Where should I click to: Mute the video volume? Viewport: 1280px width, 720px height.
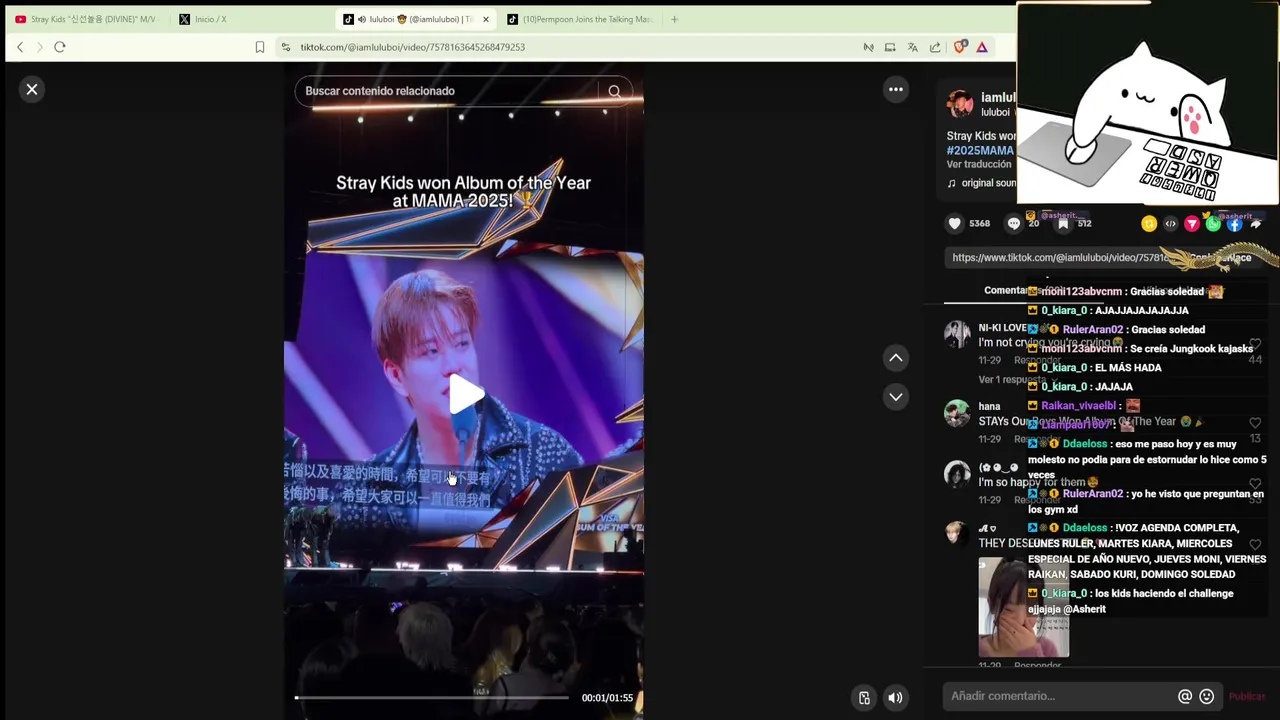click(x=895, y=698)
